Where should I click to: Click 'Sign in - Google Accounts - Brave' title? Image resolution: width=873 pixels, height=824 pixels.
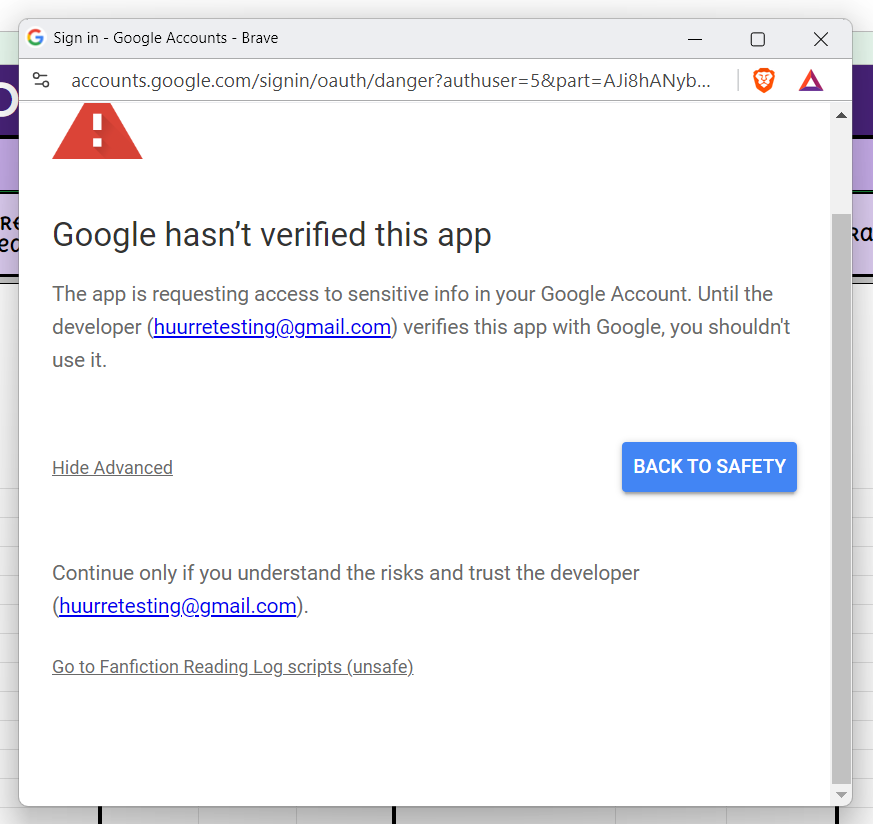coord(166,38)
